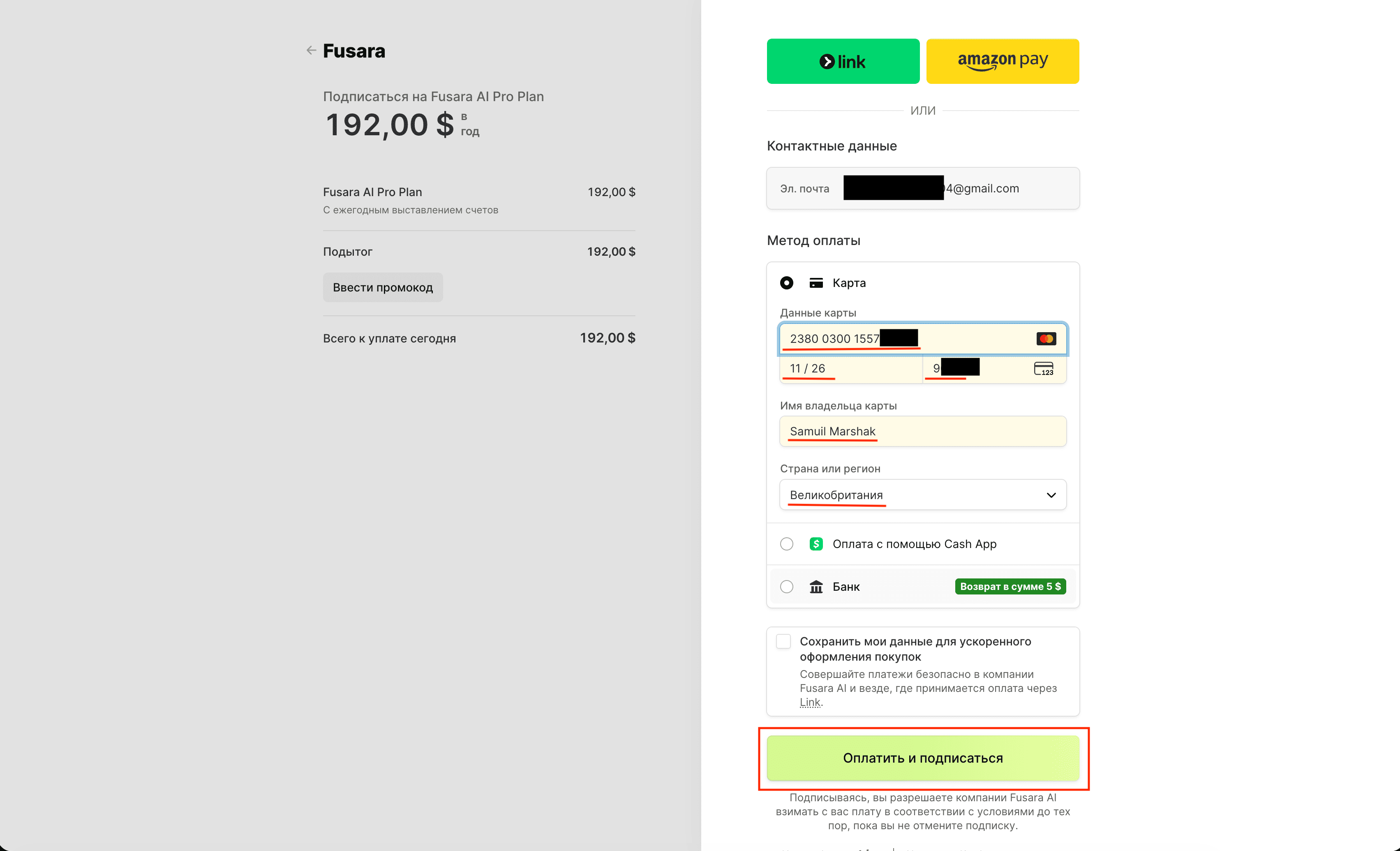Pay using the Amazon Pay button
The height and width of the screenshot is (851, 1400).
click(x=1002, y=61)
